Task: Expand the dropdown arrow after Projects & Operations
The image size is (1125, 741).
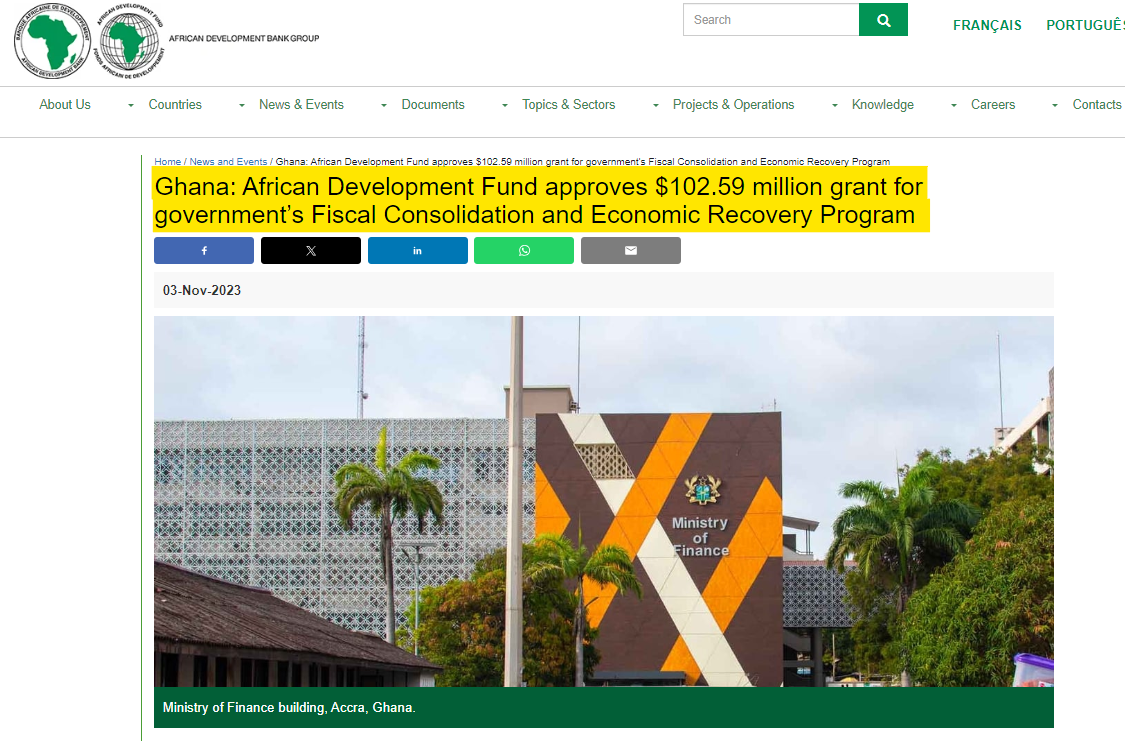Action: pos(835,106)
